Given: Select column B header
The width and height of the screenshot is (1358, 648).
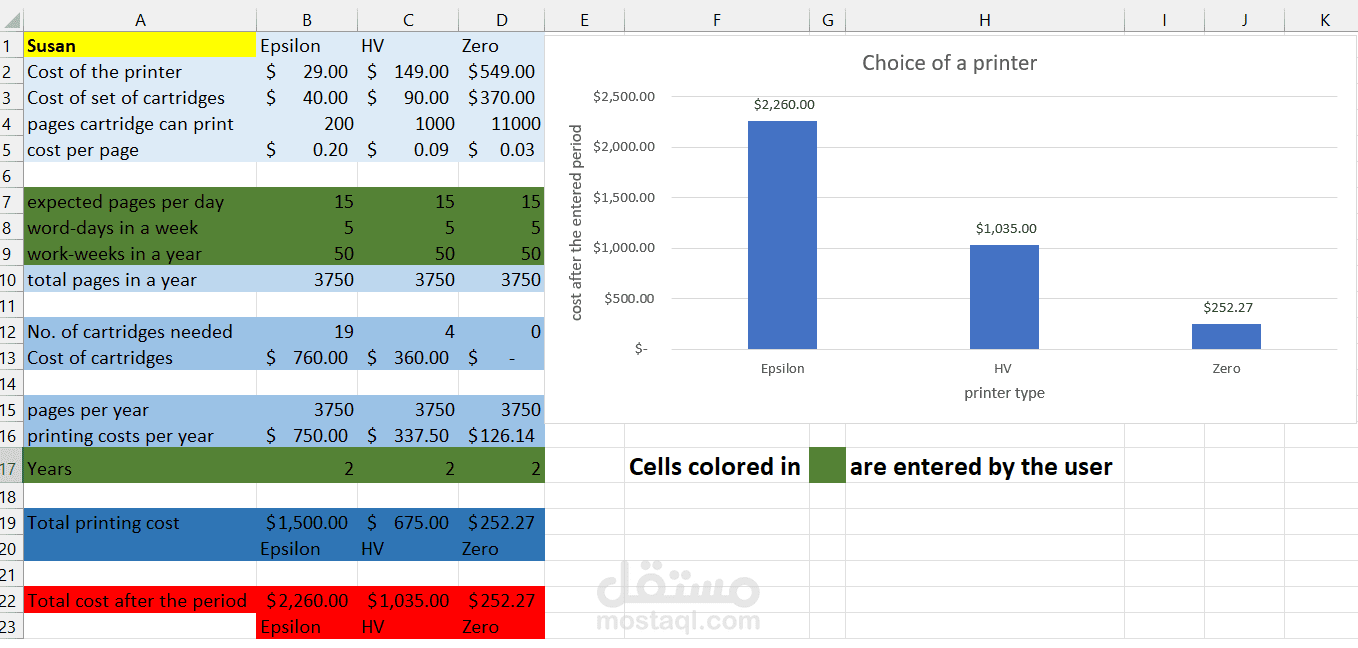Looking at the screenshot, I should [306, 20].
